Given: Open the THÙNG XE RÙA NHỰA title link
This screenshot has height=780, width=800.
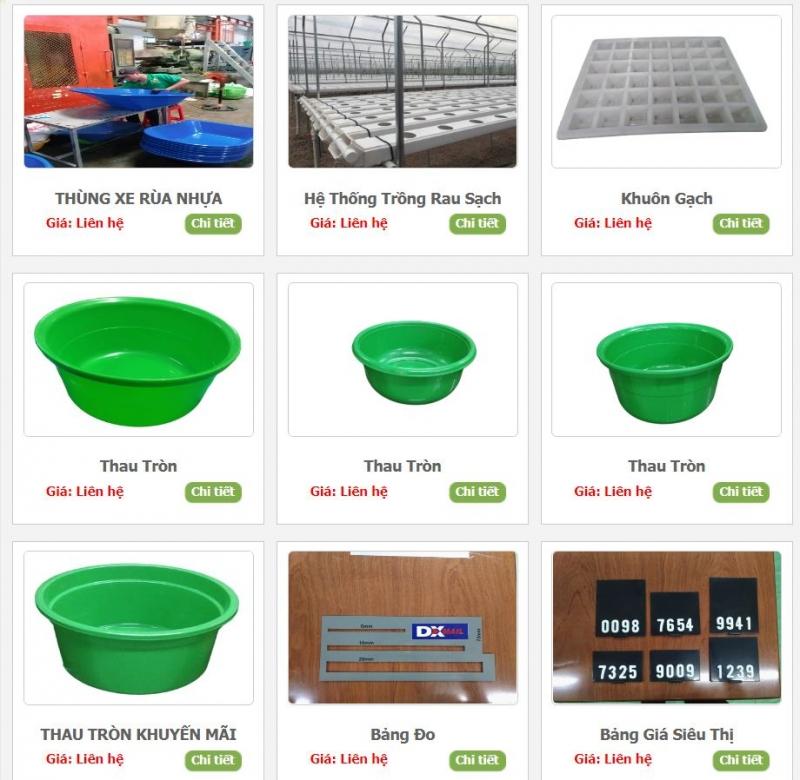Looking at the screenshot, I should pyautogui.click(x=138, y=198).
